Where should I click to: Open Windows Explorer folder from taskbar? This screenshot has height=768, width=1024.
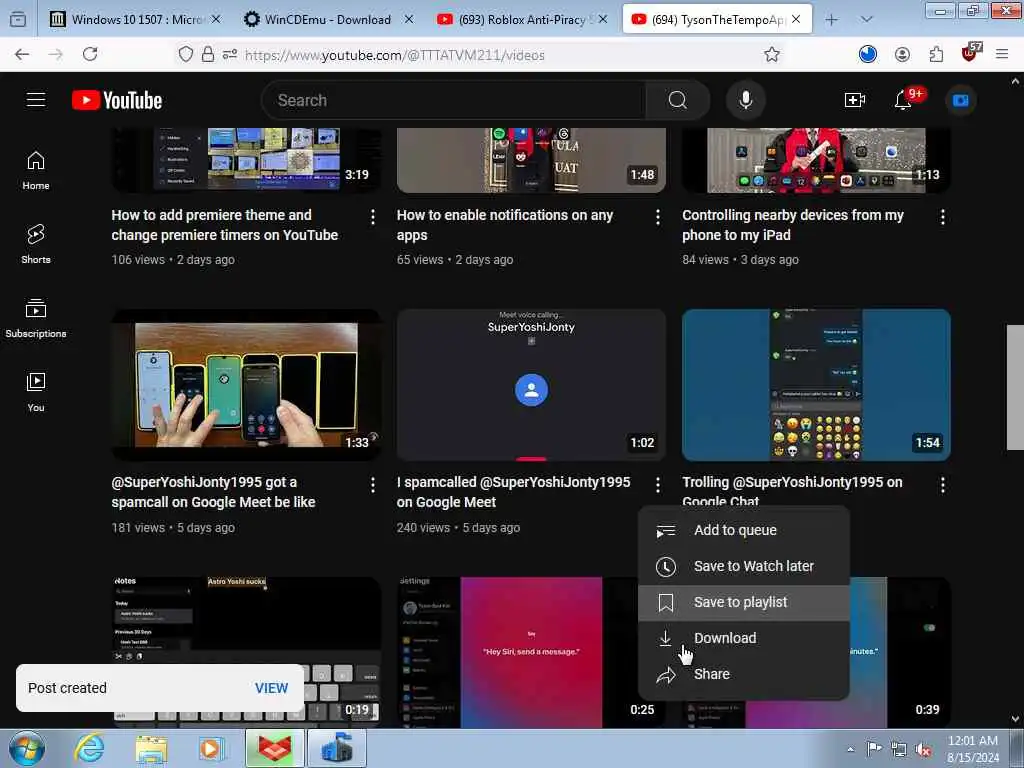(152, 749)
